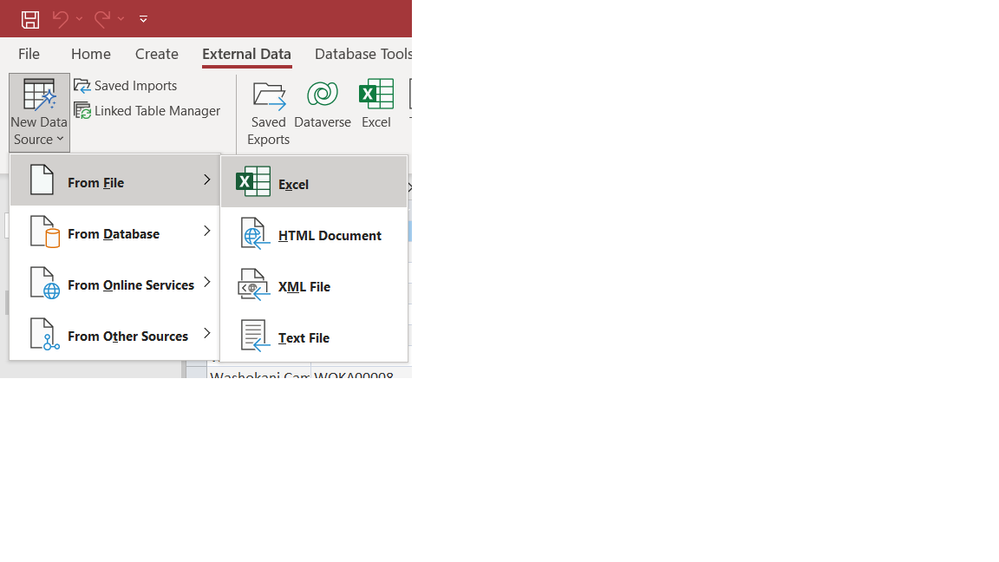Screen dimensions: 999x562
Task: Open the Undo history dropdown arrow
Action: tap(79, 19)
